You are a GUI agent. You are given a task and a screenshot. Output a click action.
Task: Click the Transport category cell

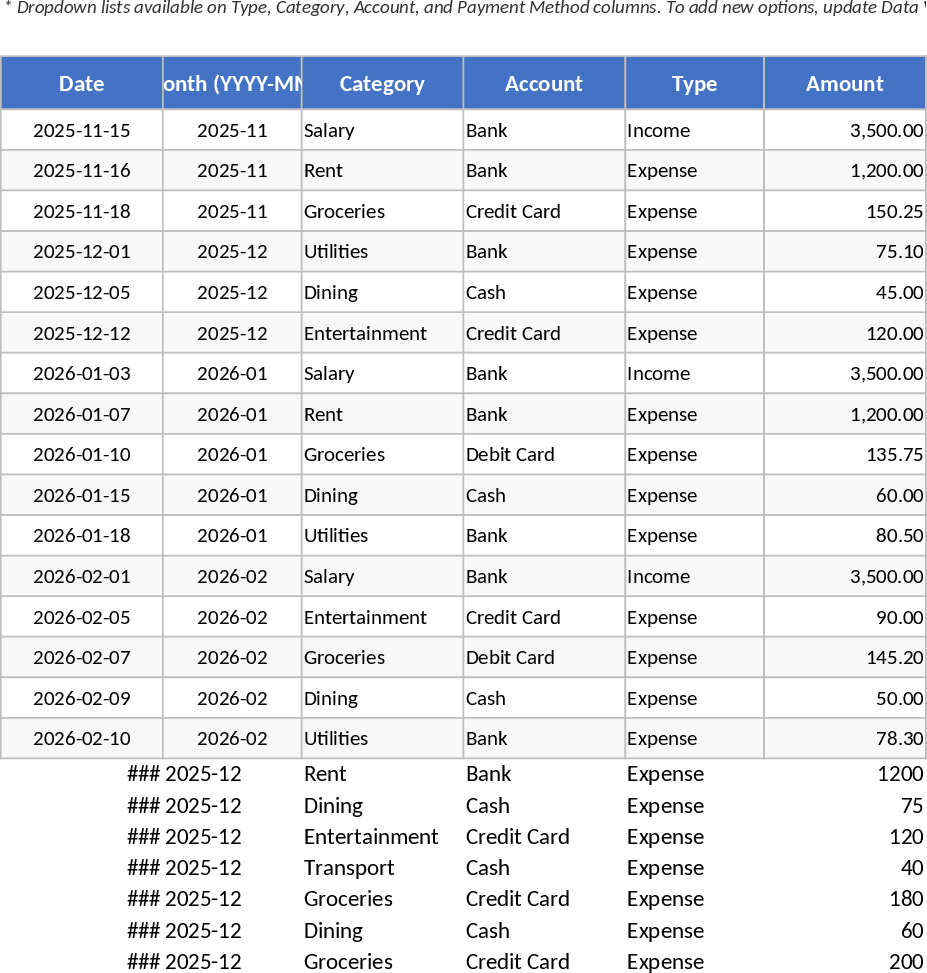pyautogui.click(x=349, y=868)
